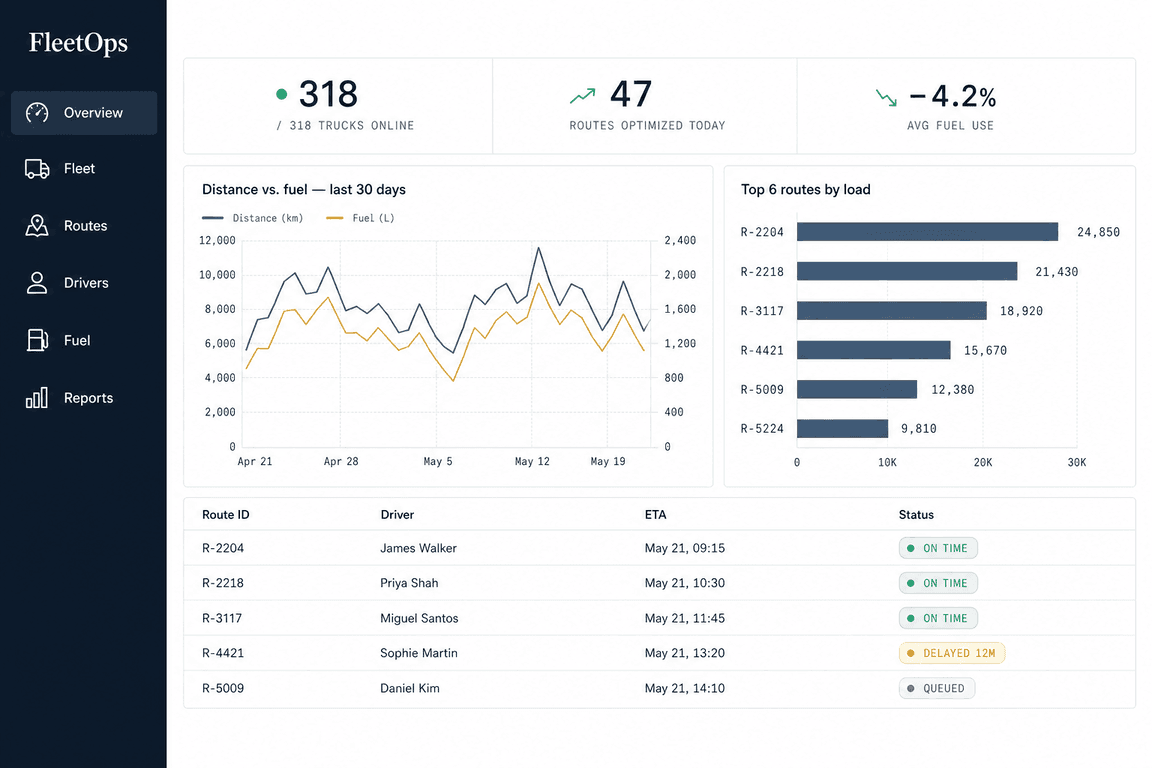Viewport: 1152px width, 768px height.
Task: Sort by the Driver column header
Action: coord(397,514)
